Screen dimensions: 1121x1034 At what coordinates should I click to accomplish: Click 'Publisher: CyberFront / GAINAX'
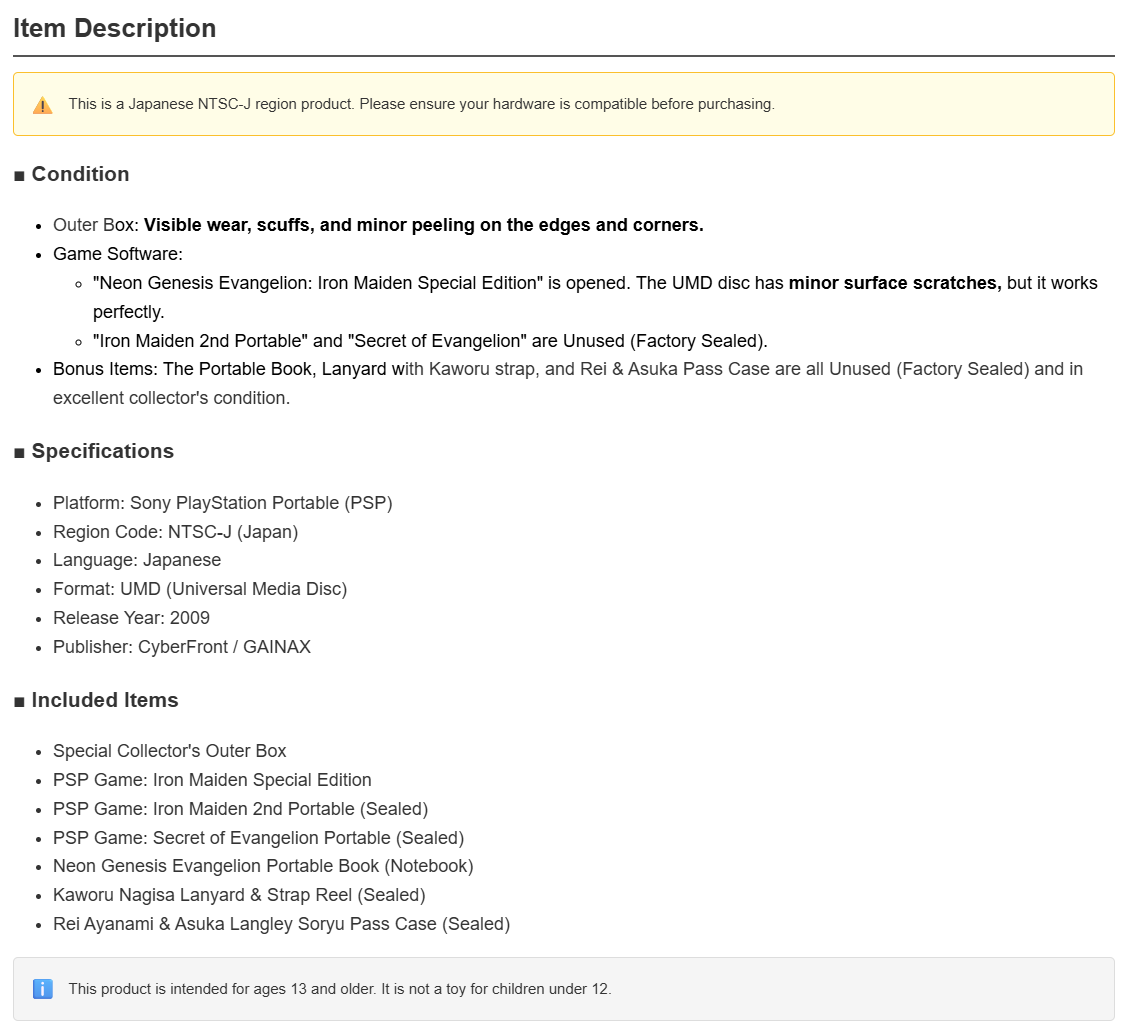[182, 647]
